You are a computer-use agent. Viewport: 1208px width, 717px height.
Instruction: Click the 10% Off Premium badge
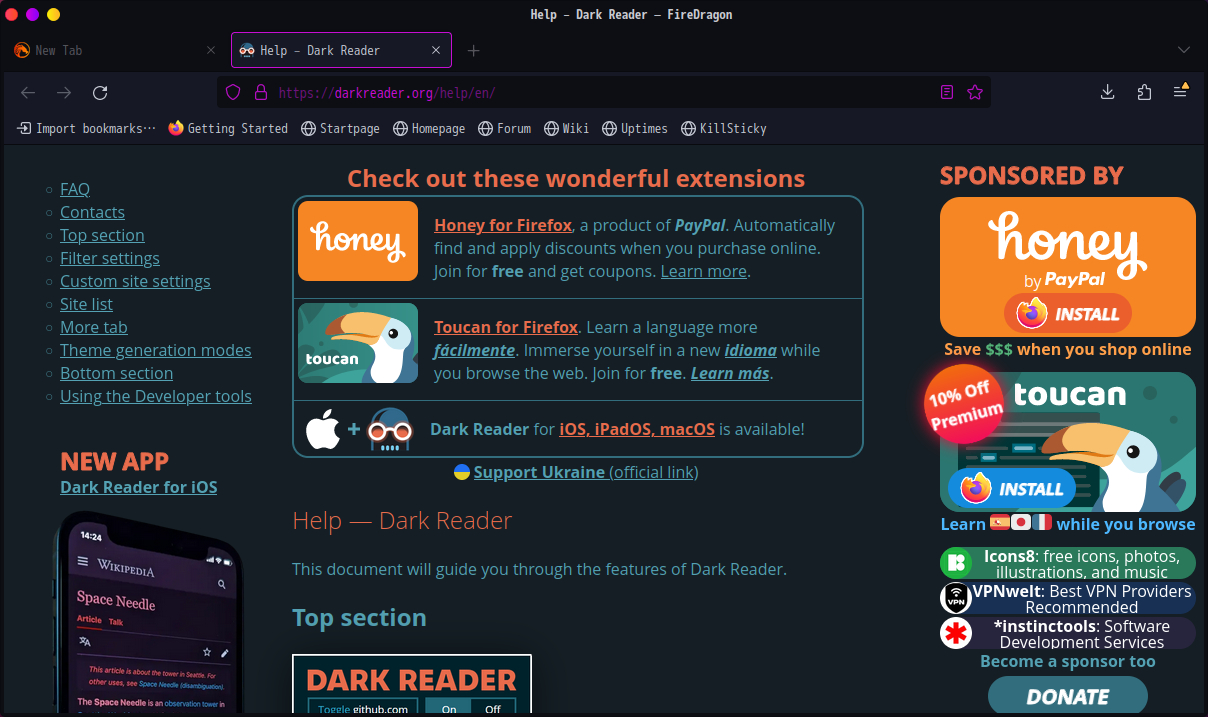point(965,403)
